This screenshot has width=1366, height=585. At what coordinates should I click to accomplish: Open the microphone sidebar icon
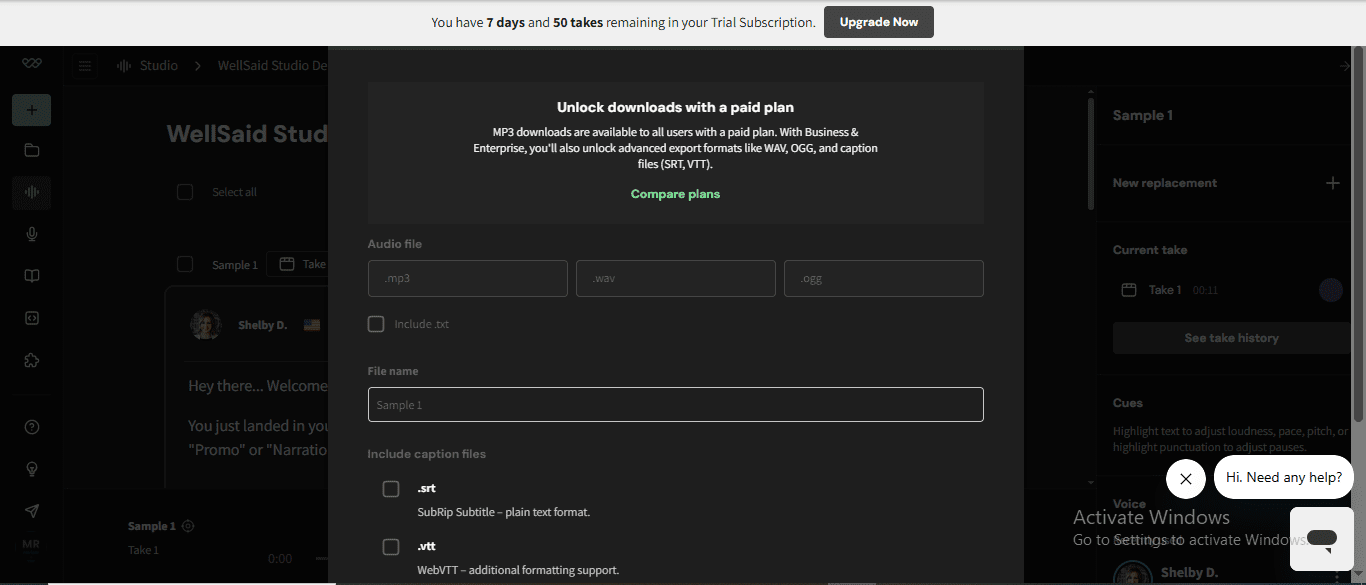tap(32, 234)
